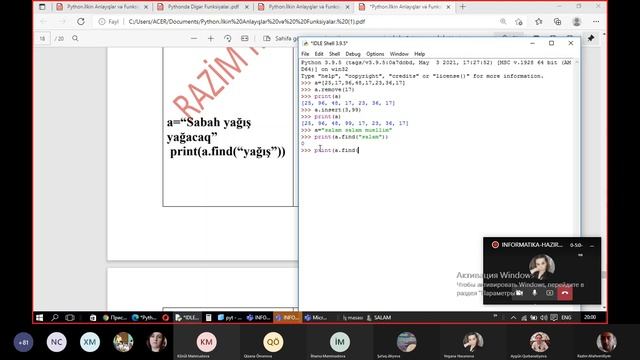Open Windows taskbar search
The image size is (640, 360).
pos(55,318)
